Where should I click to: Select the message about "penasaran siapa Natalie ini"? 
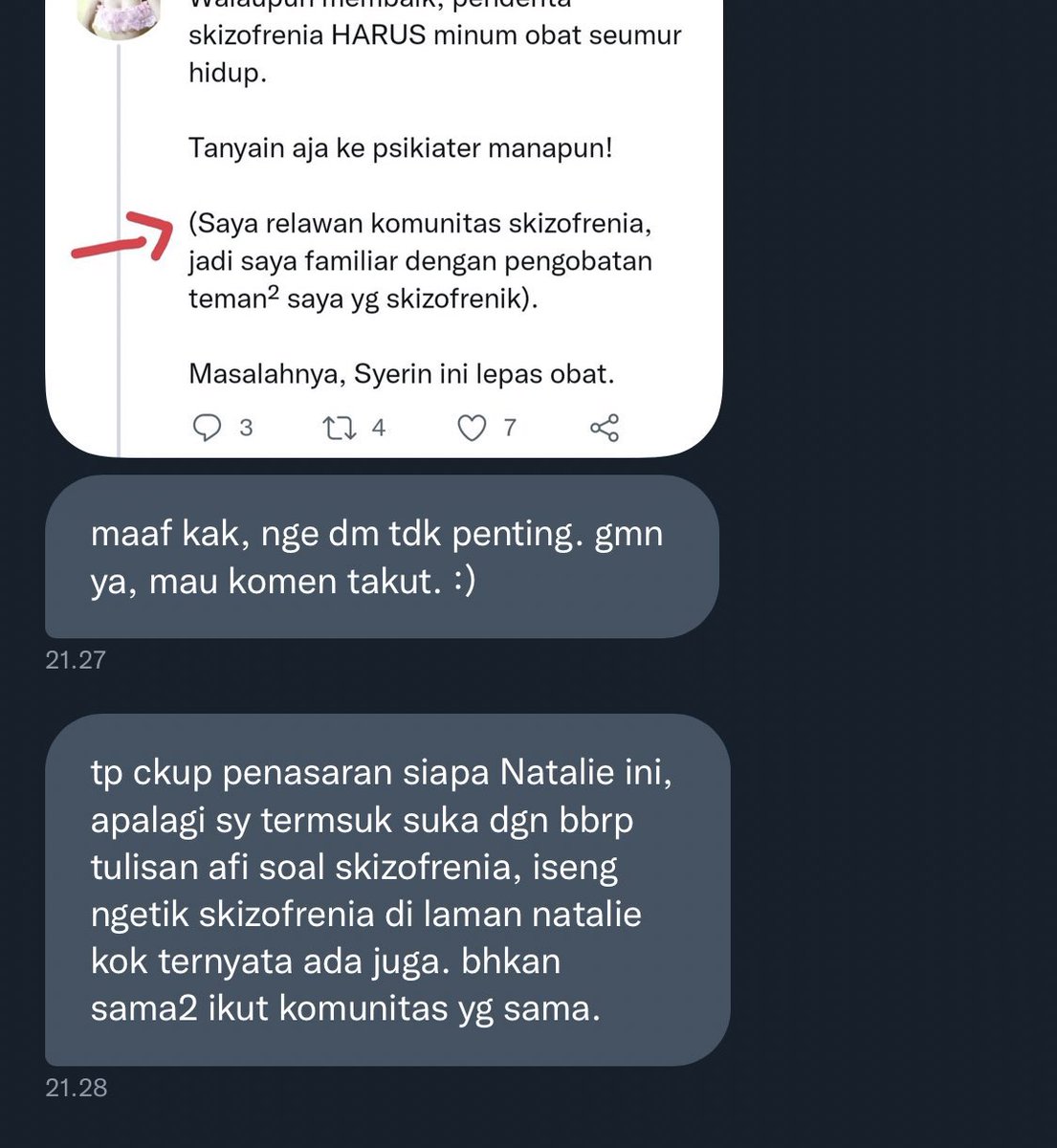coord(387,890)
